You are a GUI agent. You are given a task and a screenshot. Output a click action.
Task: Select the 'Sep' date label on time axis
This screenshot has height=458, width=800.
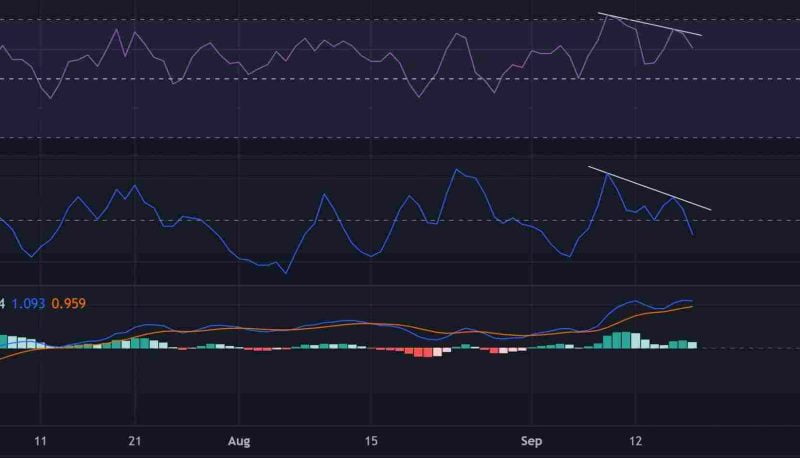pos(531,441)
